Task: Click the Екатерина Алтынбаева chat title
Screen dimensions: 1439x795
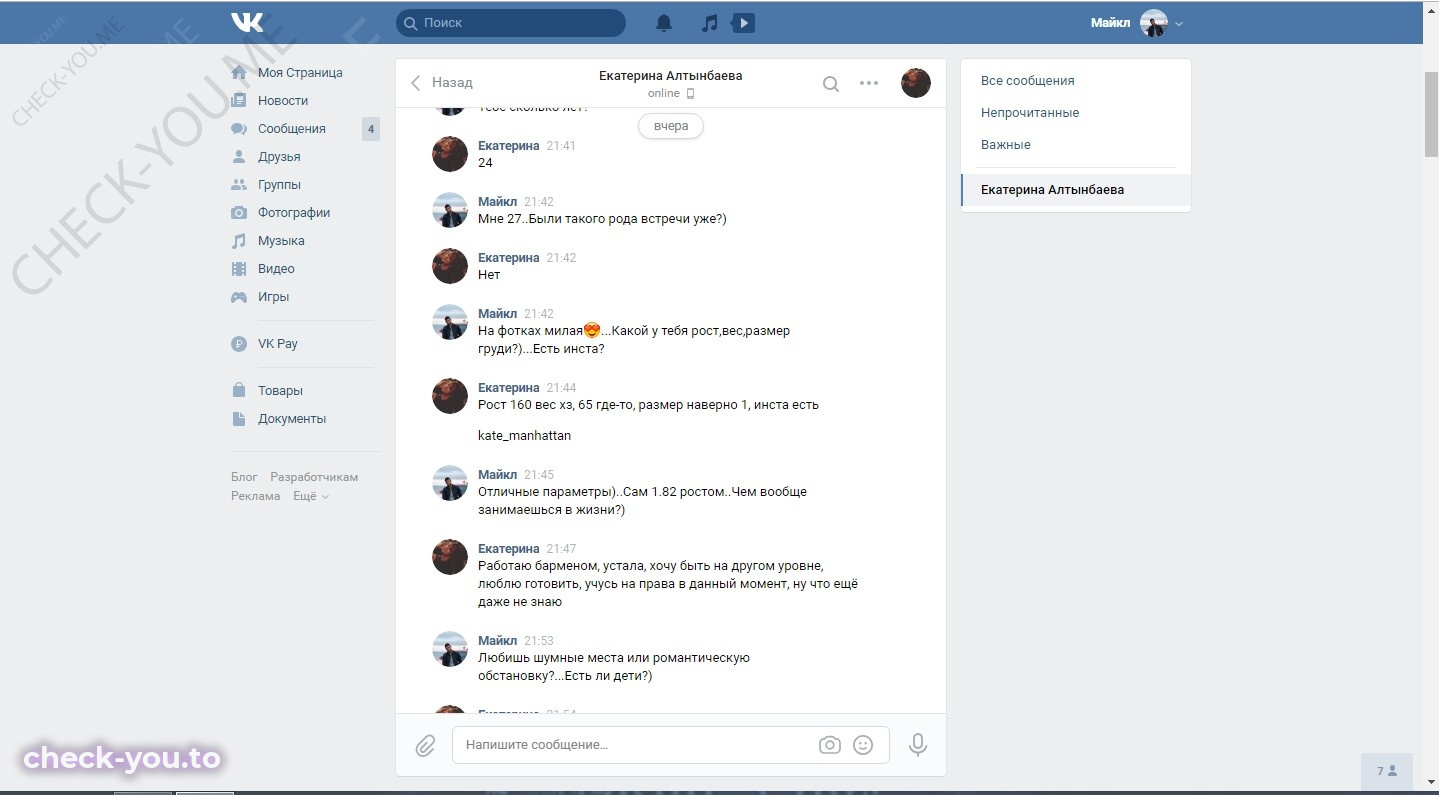Action: click(x=671, y=76)
